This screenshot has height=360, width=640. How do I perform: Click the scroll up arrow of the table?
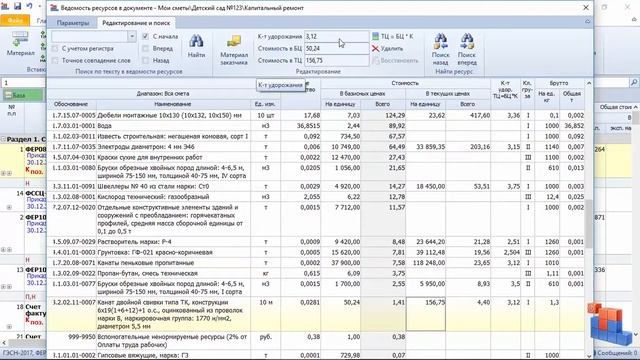(x=589, y=83)
